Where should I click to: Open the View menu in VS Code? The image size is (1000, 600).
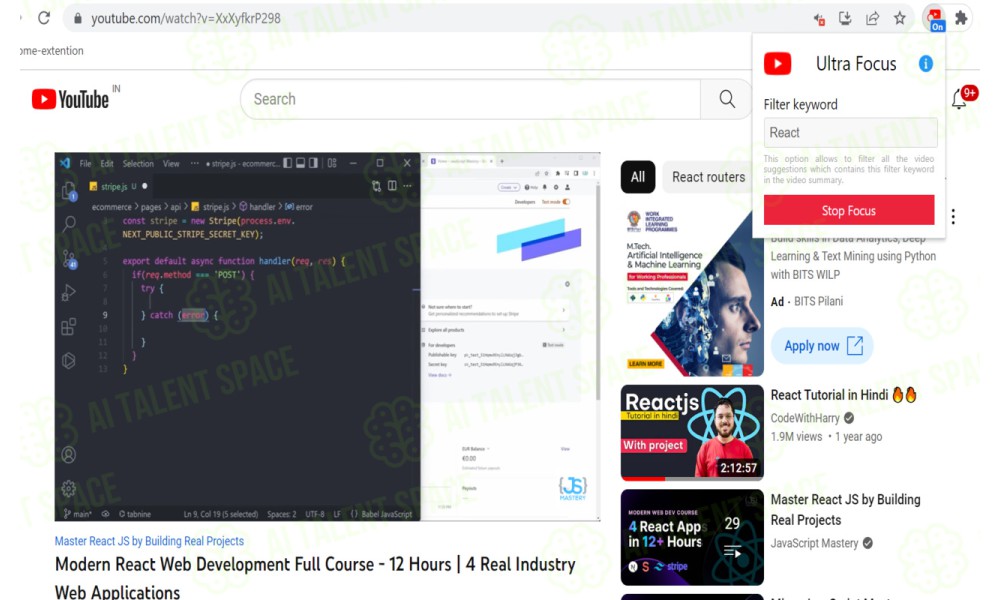[171, 164]
